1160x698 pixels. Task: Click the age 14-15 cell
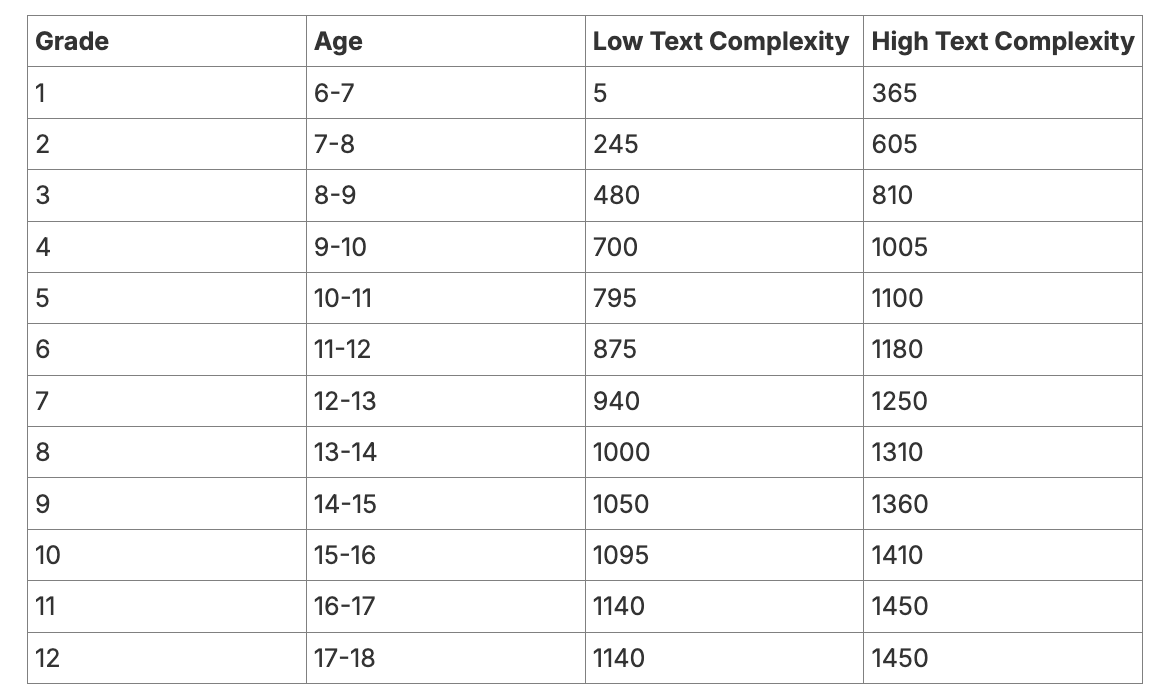tap(445, 504)
